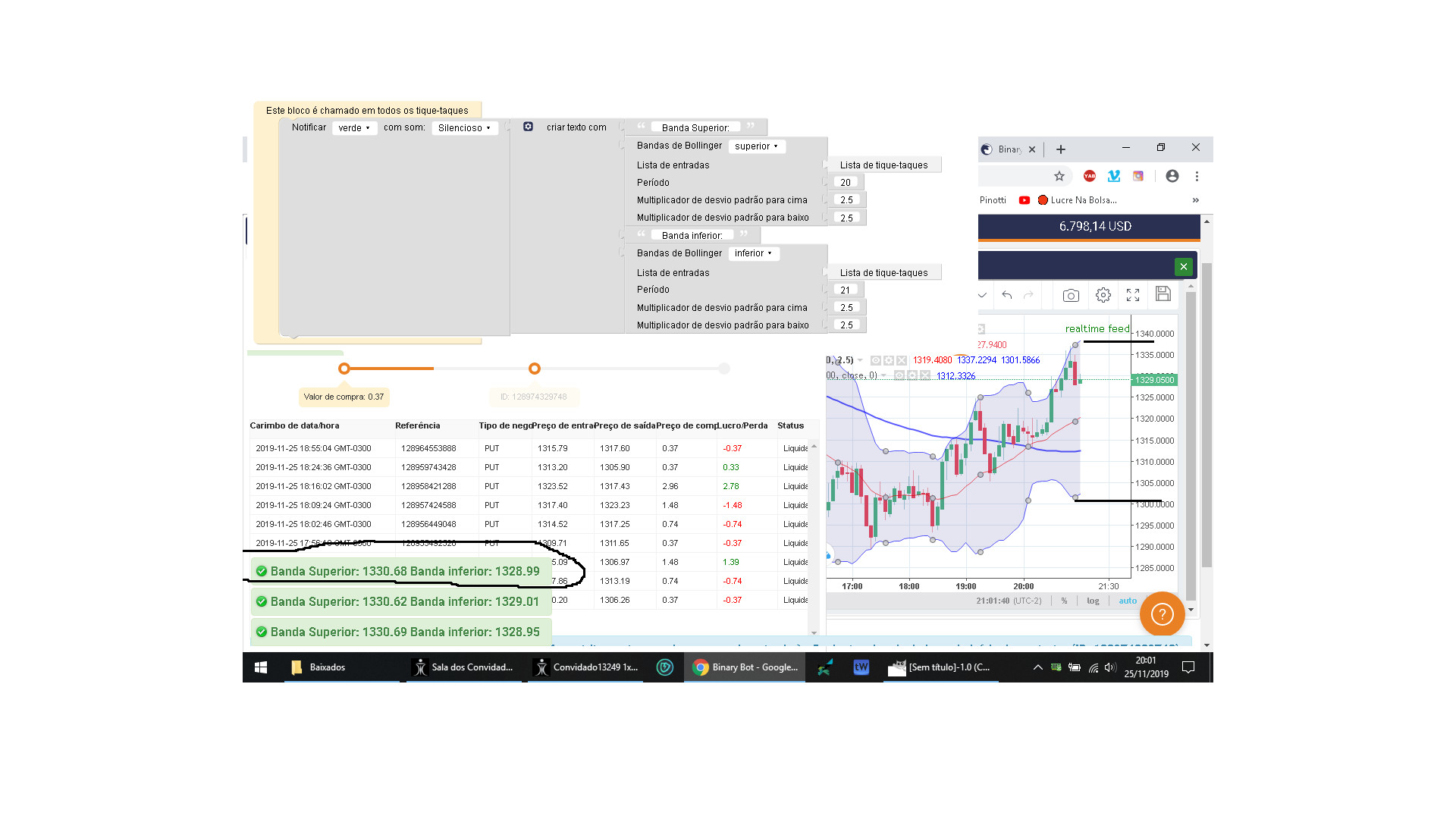Click the Período input showing 20
1456x819 pixels.
tap(845, 182)
